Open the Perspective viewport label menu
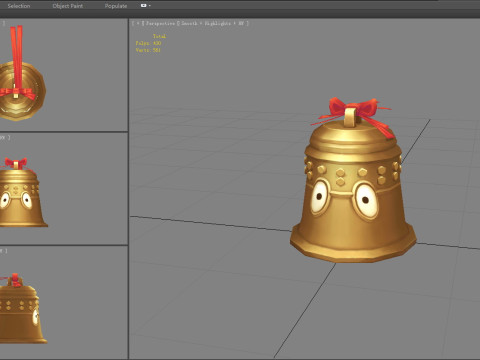Screen dimensions: 480x360 [160, 23]
